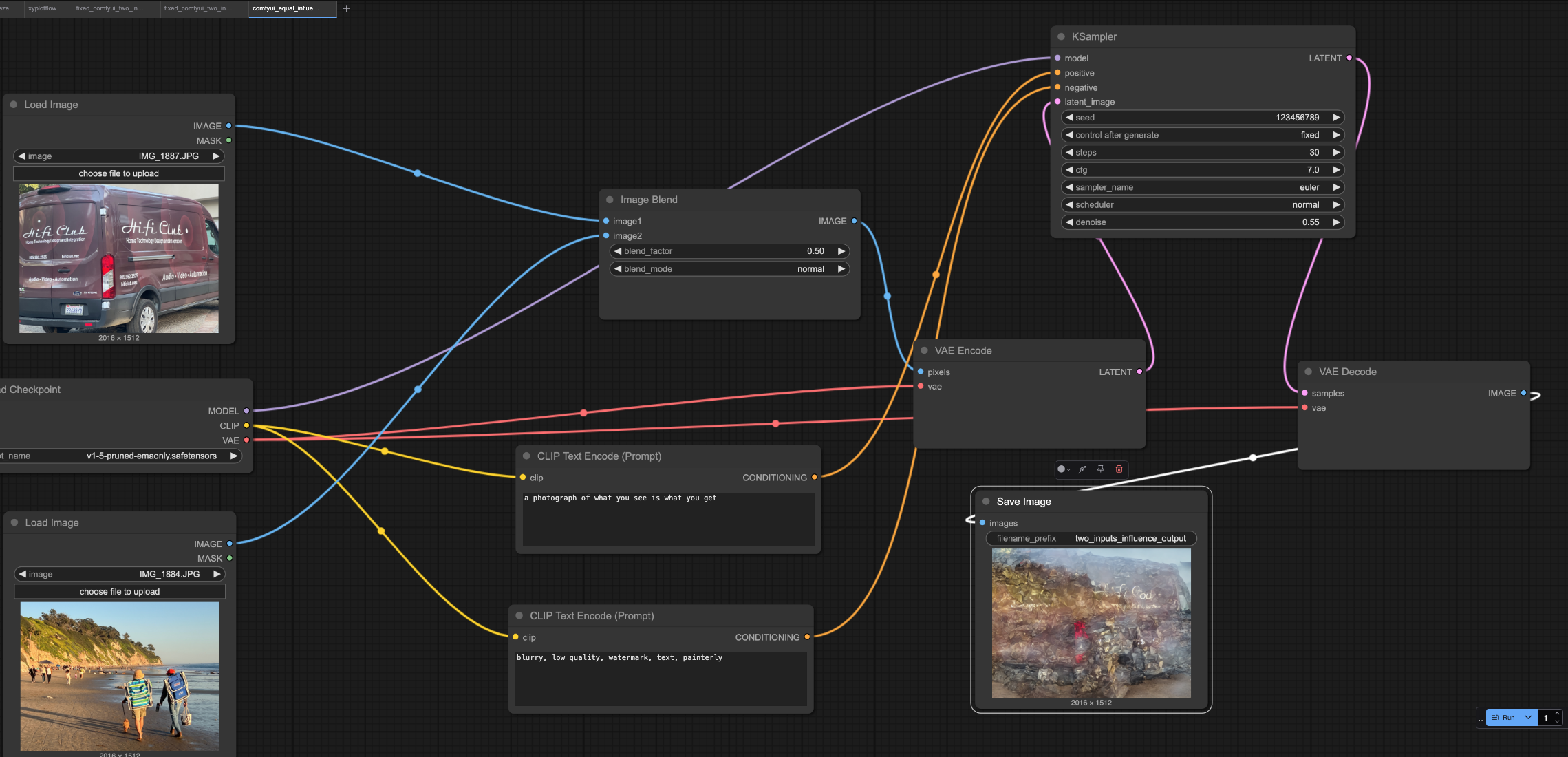Open the sampler_name euler dropdown

1202,187
